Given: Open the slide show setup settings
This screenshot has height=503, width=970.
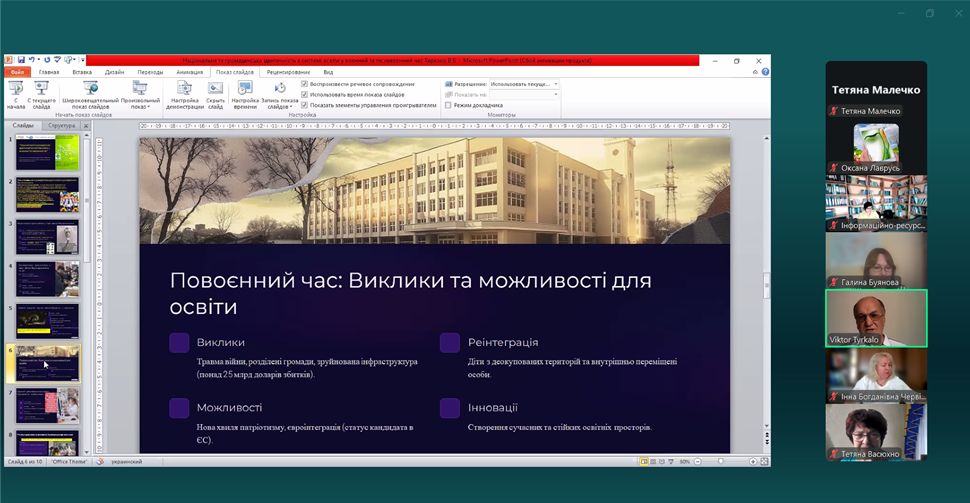Looking at the screenshot, I should point(184,94).
